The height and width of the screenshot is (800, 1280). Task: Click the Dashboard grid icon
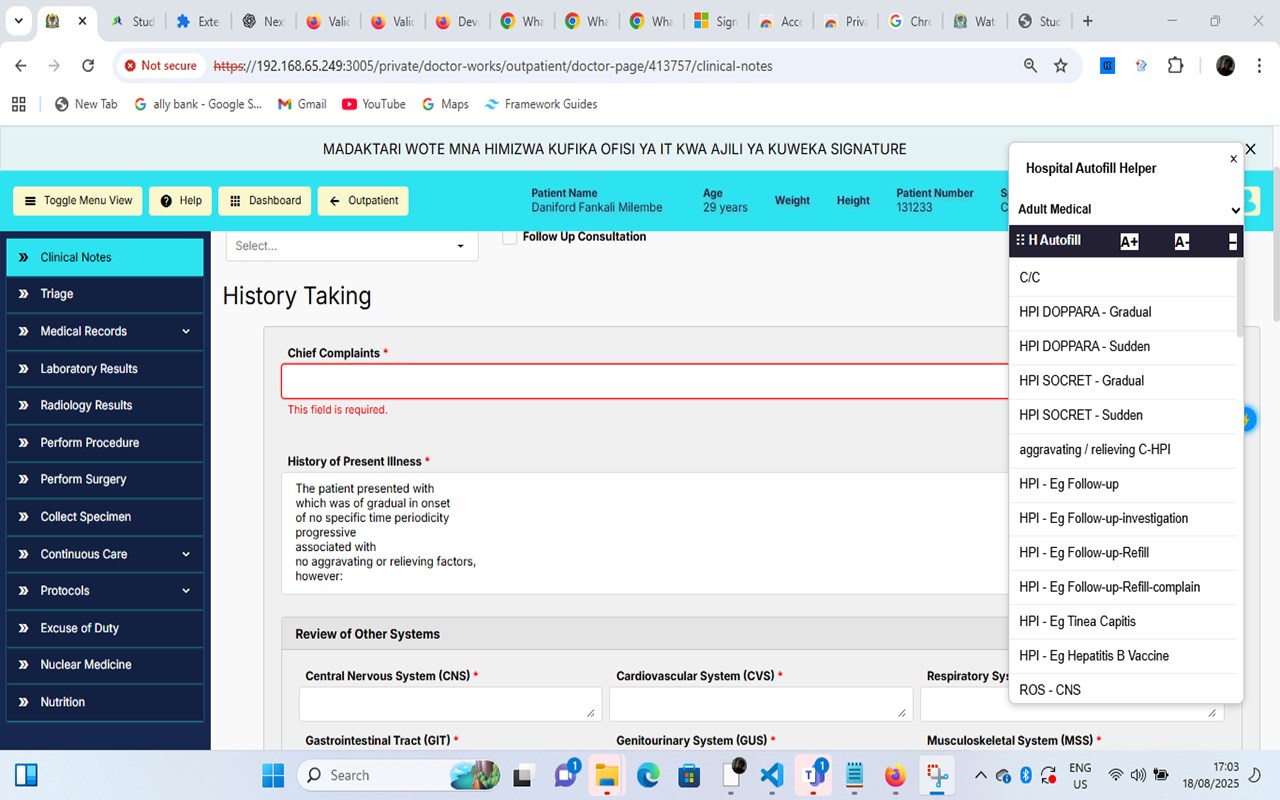(236, 200)
